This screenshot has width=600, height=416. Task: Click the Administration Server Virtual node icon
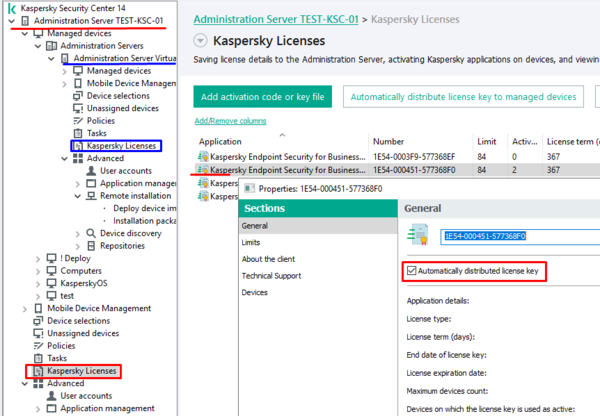[x=65, y=59]
